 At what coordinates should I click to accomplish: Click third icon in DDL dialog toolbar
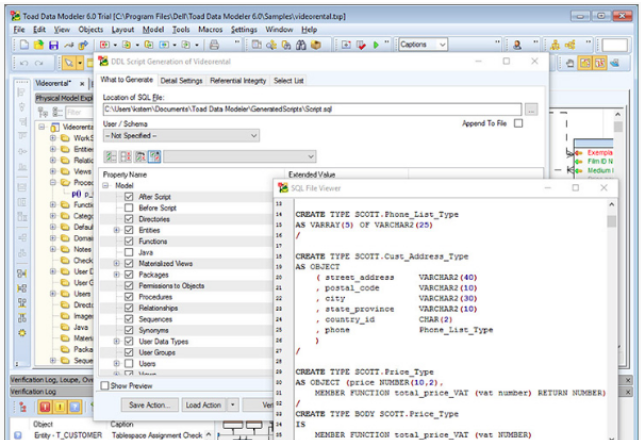pos(140,157)
